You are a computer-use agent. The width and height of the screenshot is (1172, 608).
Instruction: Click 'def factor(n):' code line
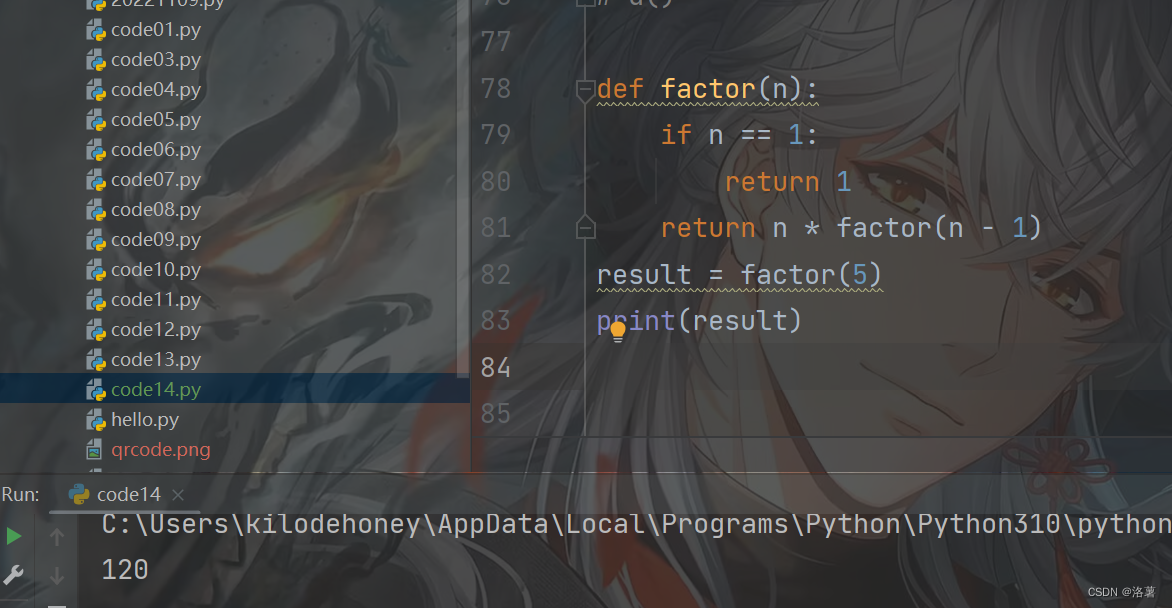point(707,89)
